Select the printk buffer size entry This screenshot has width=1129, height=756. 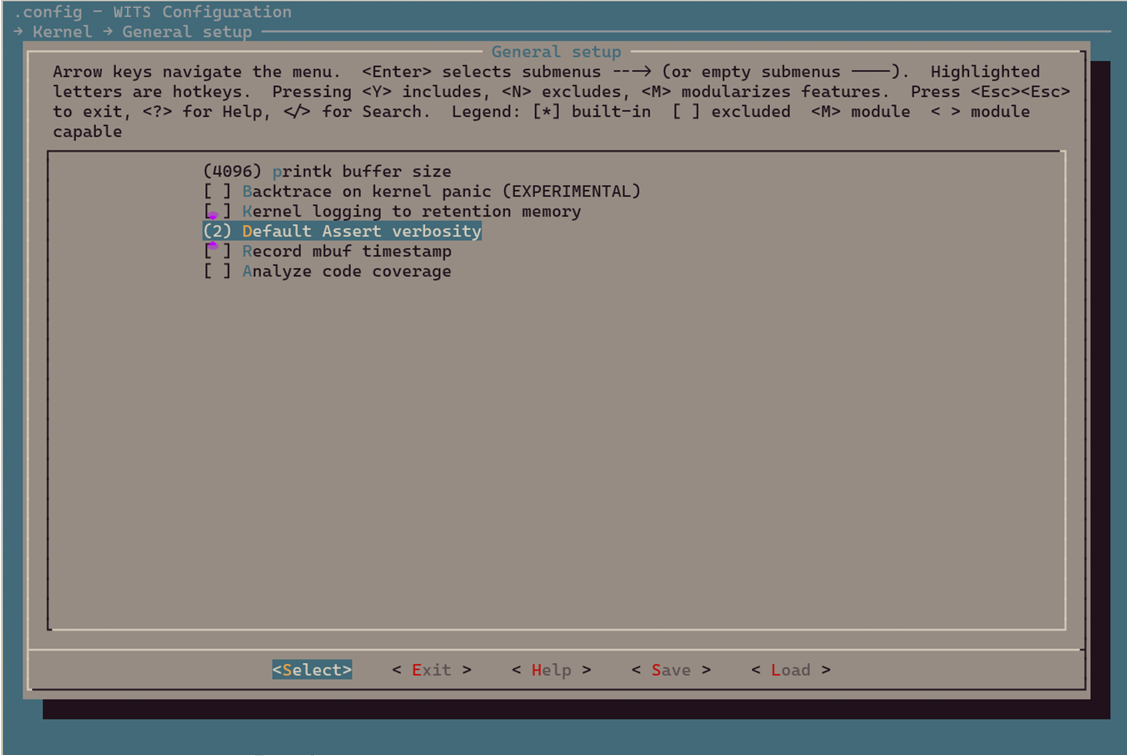coord(327,171)
